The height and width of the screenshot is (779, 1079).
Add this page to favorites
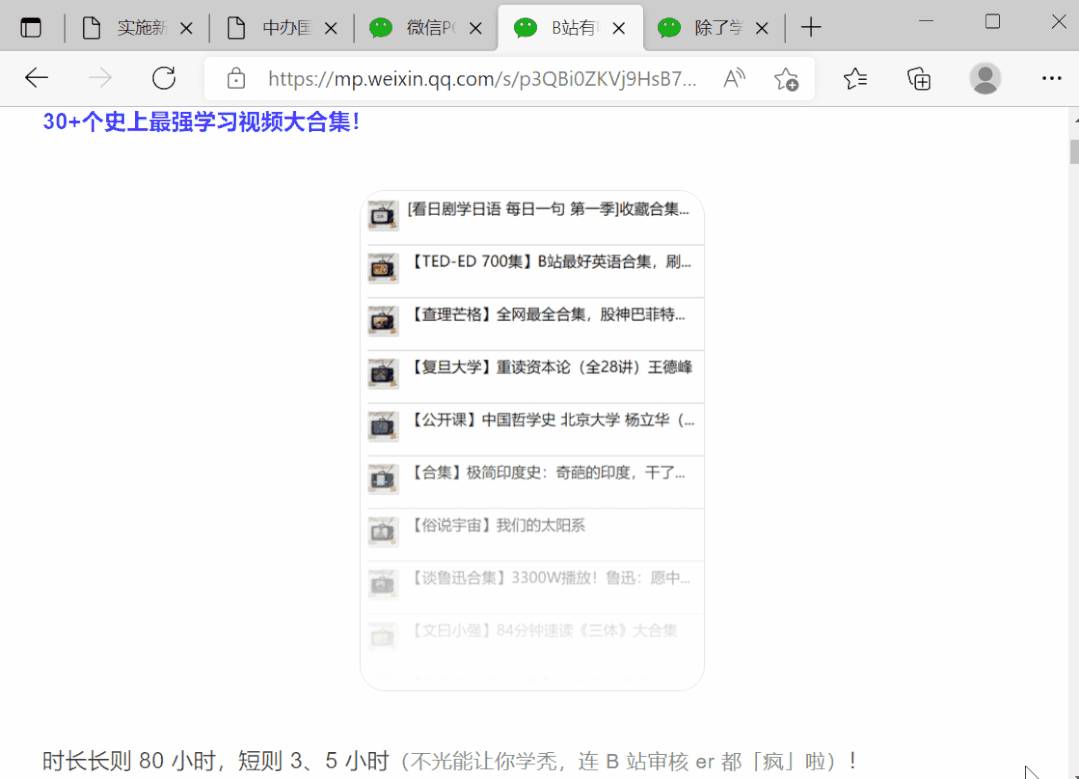pos(786,77)
